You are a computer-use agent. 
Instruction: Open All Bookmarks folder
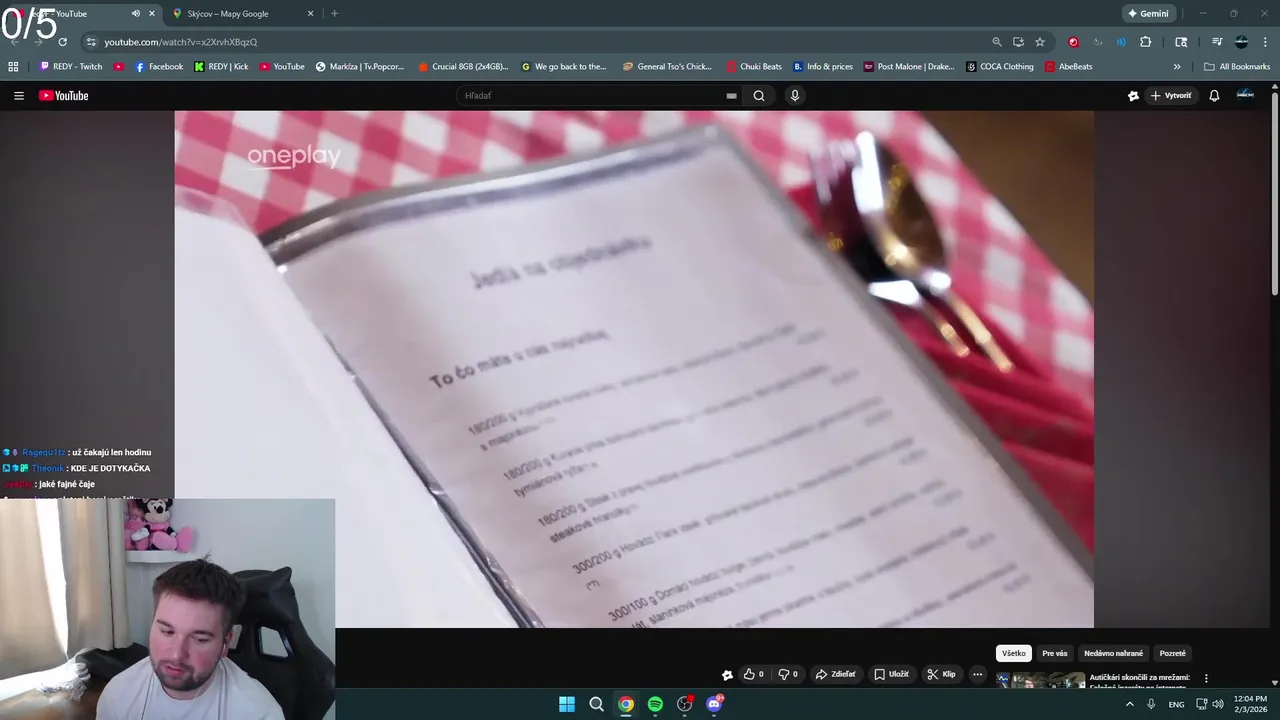point(1237,67)
